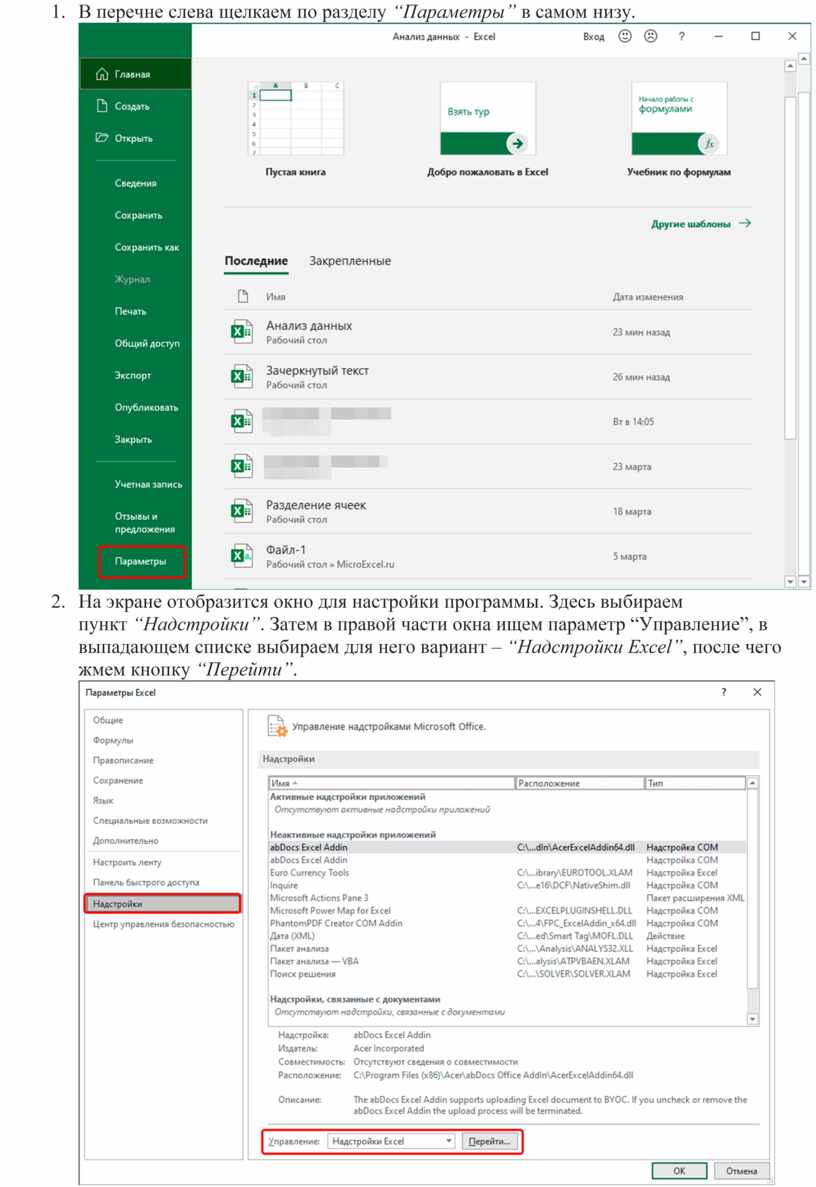Screen dimensions: 816x1187
Task: Click the Главная home icon in sidebar
Action: 102,74
